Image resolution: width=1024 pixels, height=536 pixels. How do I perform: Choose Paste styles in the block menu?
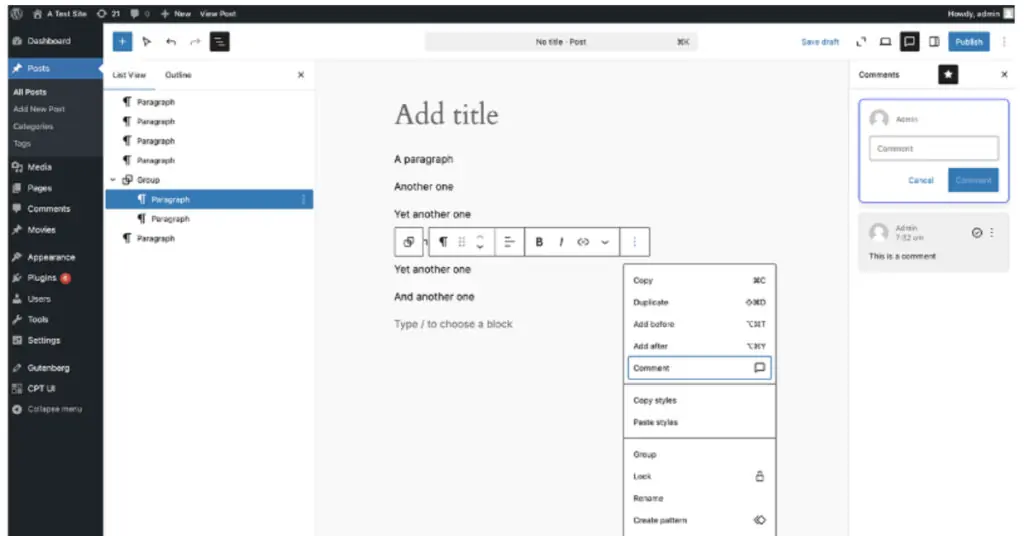(699, 422)
